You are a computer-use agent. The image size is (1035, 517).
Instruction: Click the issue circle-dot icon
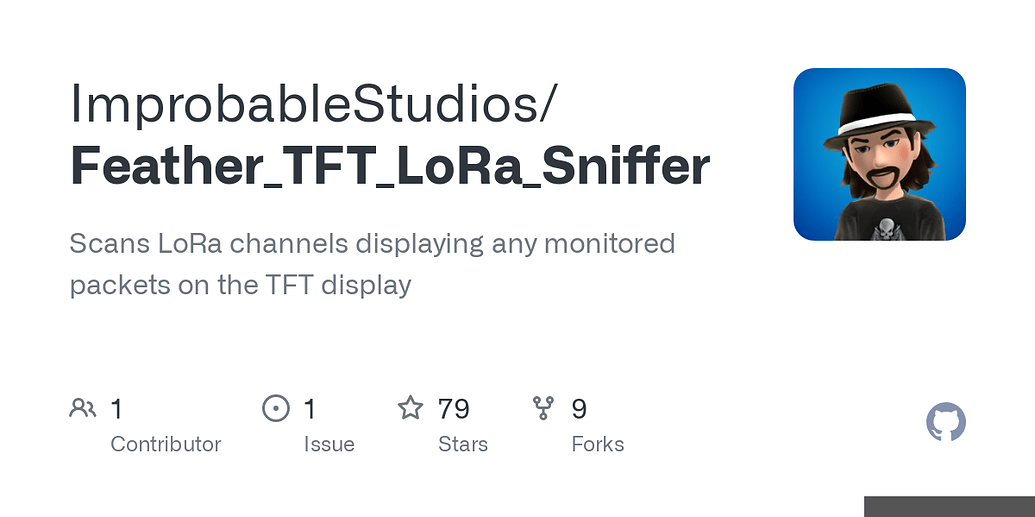tap(276, 408)
